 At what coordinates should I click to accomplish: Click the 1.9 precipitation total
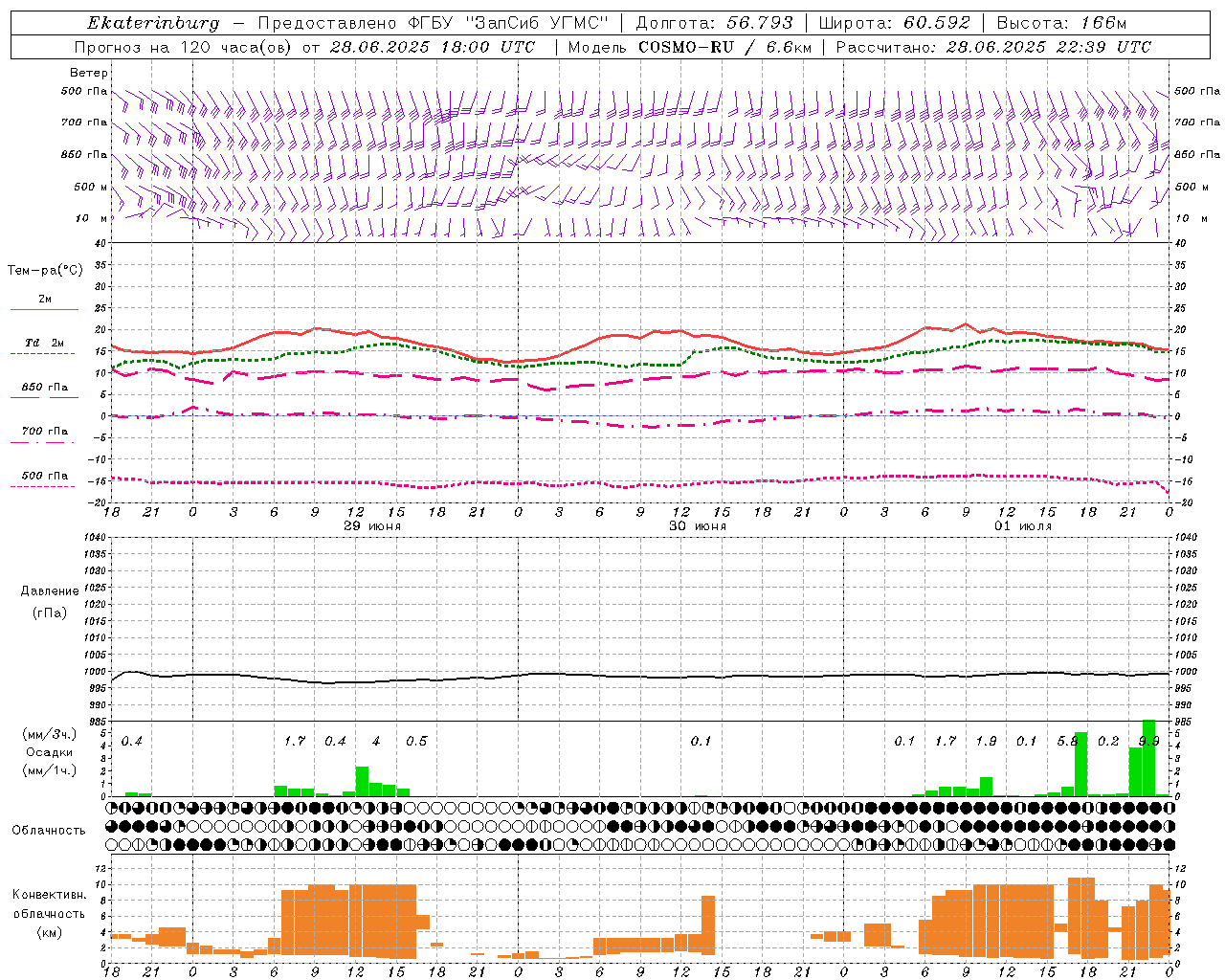click(x=986, y=742)
